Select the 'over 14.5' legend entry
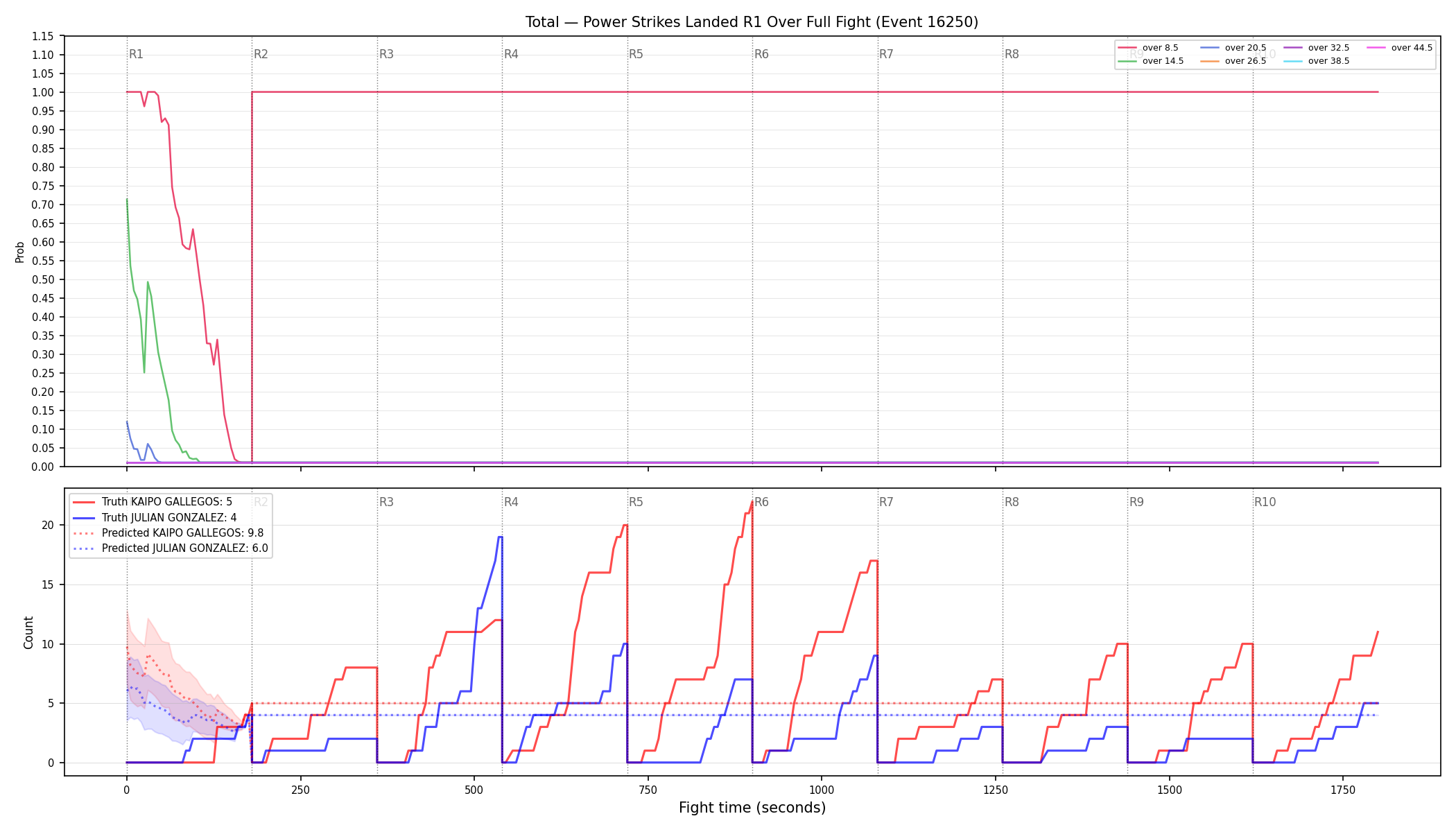Viewport: 1456px width, 832px height. [1151, 61]
